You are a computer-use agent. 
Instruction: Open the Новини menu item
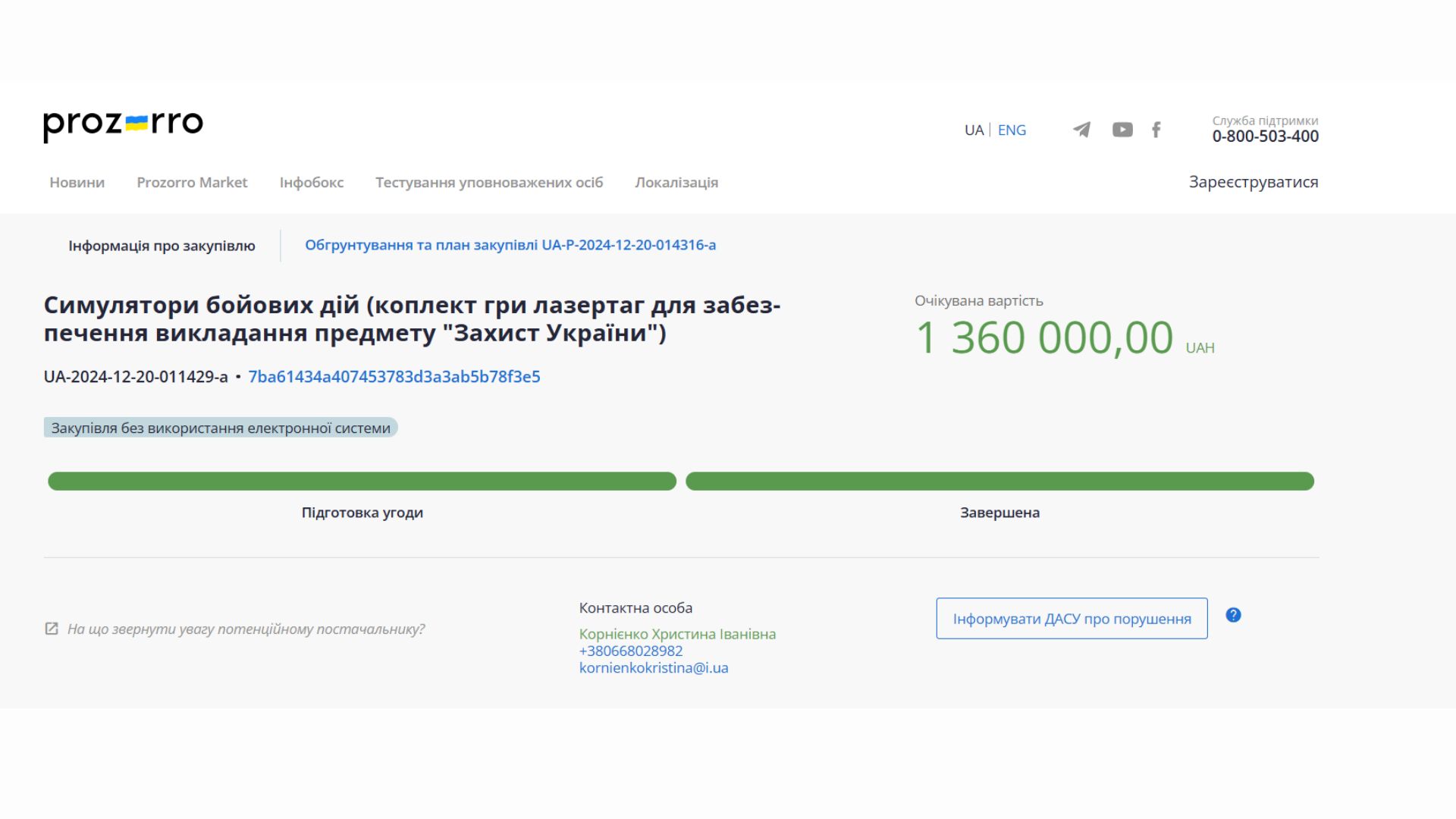click(x=76, y=182)
